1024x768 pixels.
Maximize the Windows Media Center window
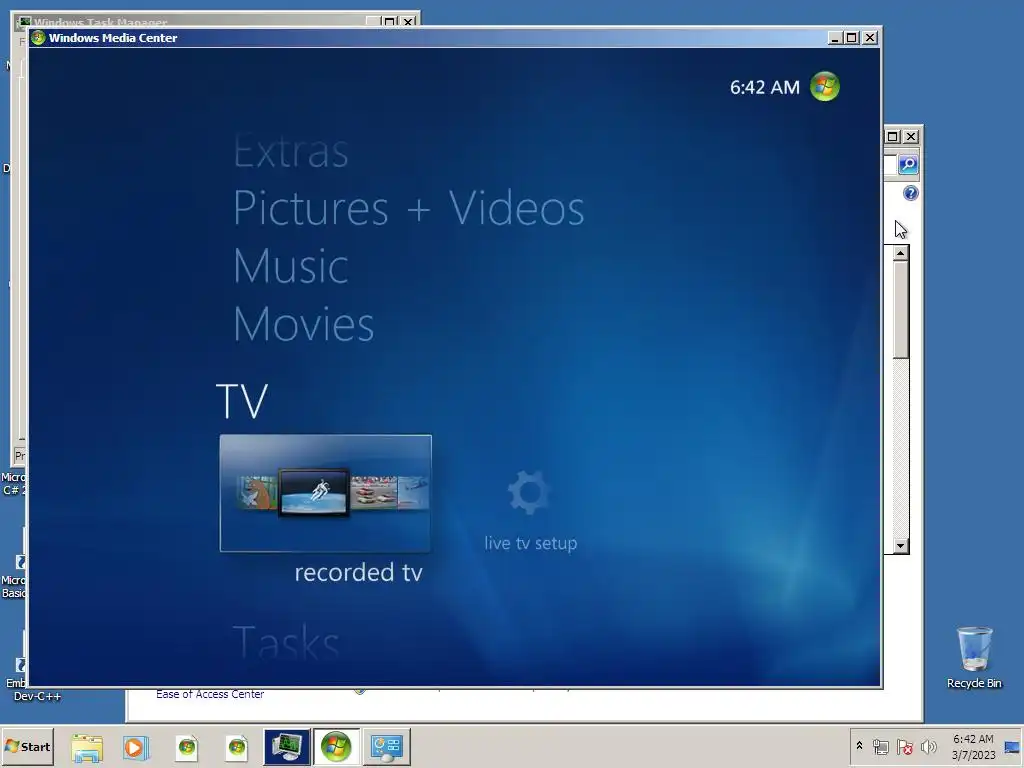point(852,38)
